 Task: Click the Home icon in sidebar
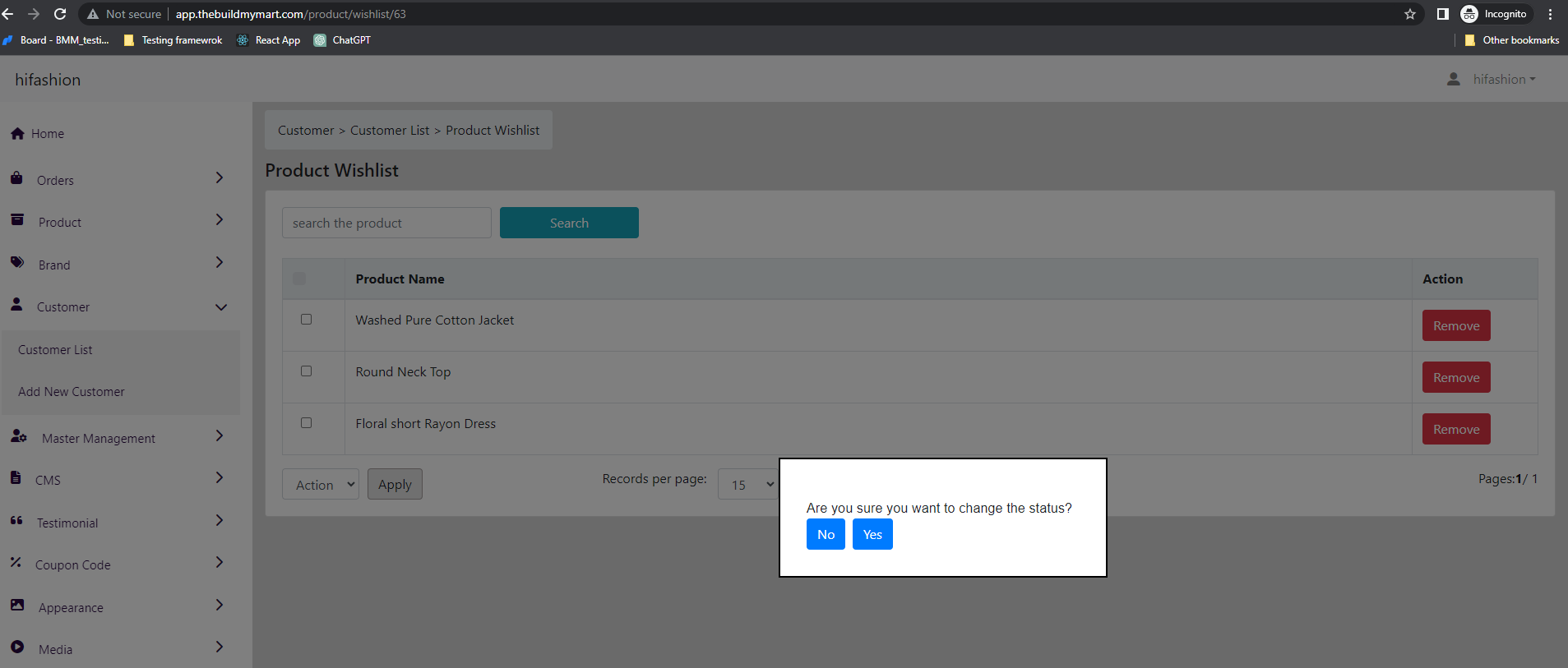[x=17, y=133]
